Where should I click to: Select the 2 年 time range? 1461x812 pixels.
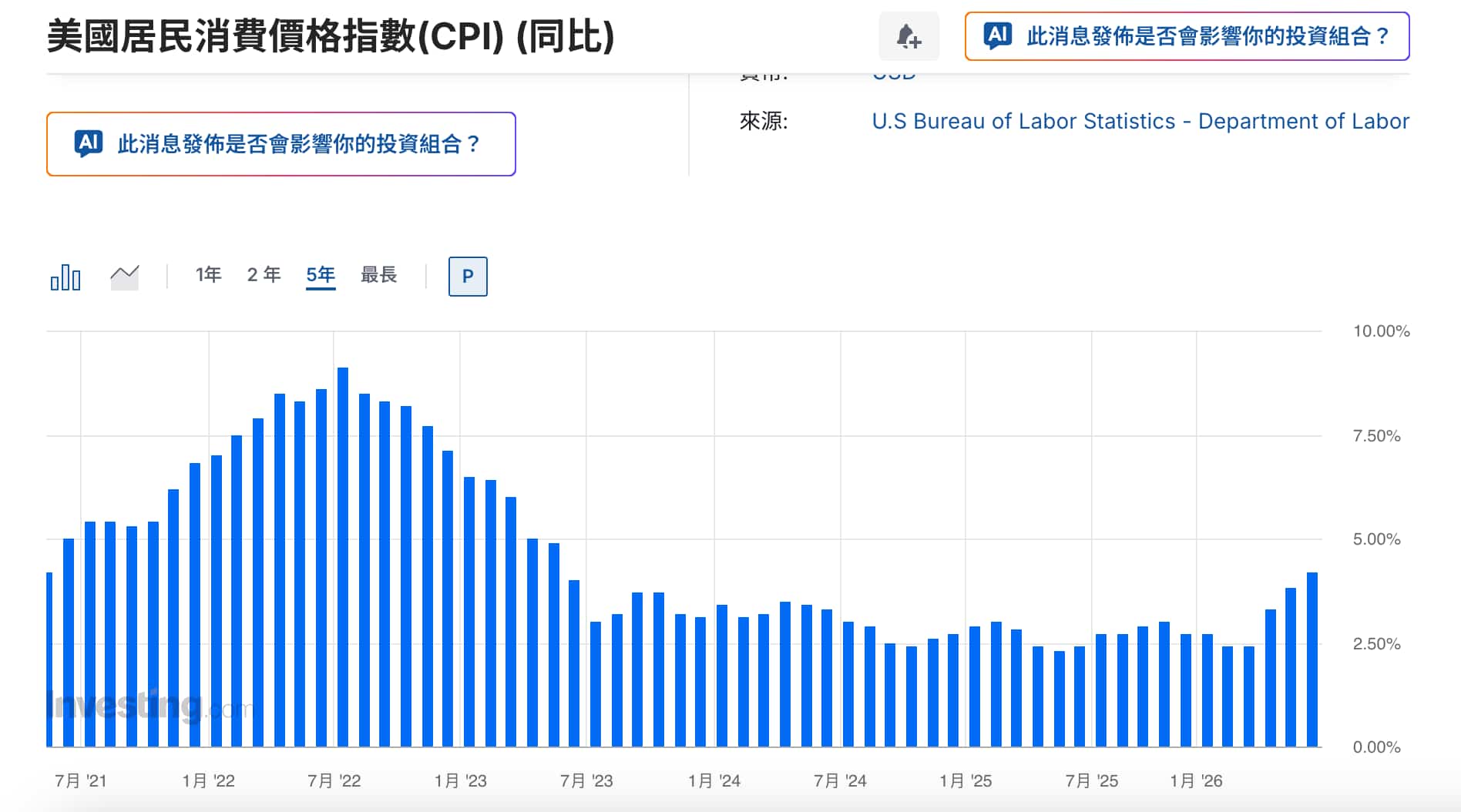pos(264,275)
